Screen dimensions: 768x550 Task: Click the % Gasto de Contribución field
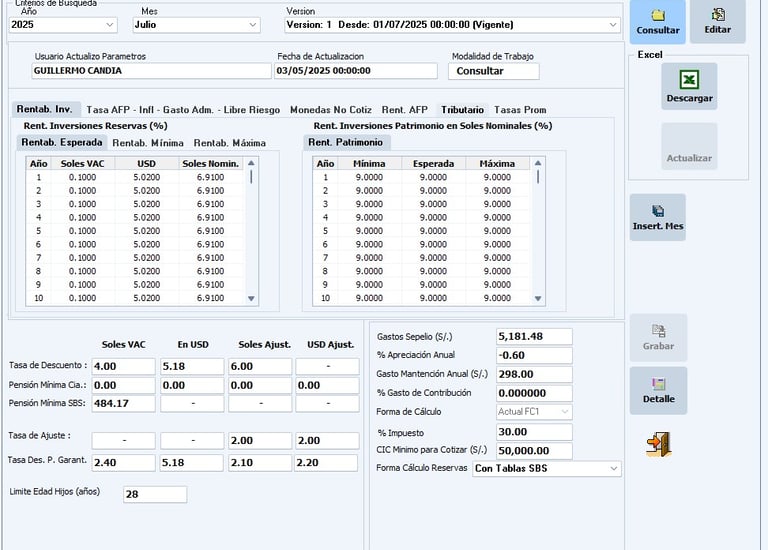[x=534, y=393]
